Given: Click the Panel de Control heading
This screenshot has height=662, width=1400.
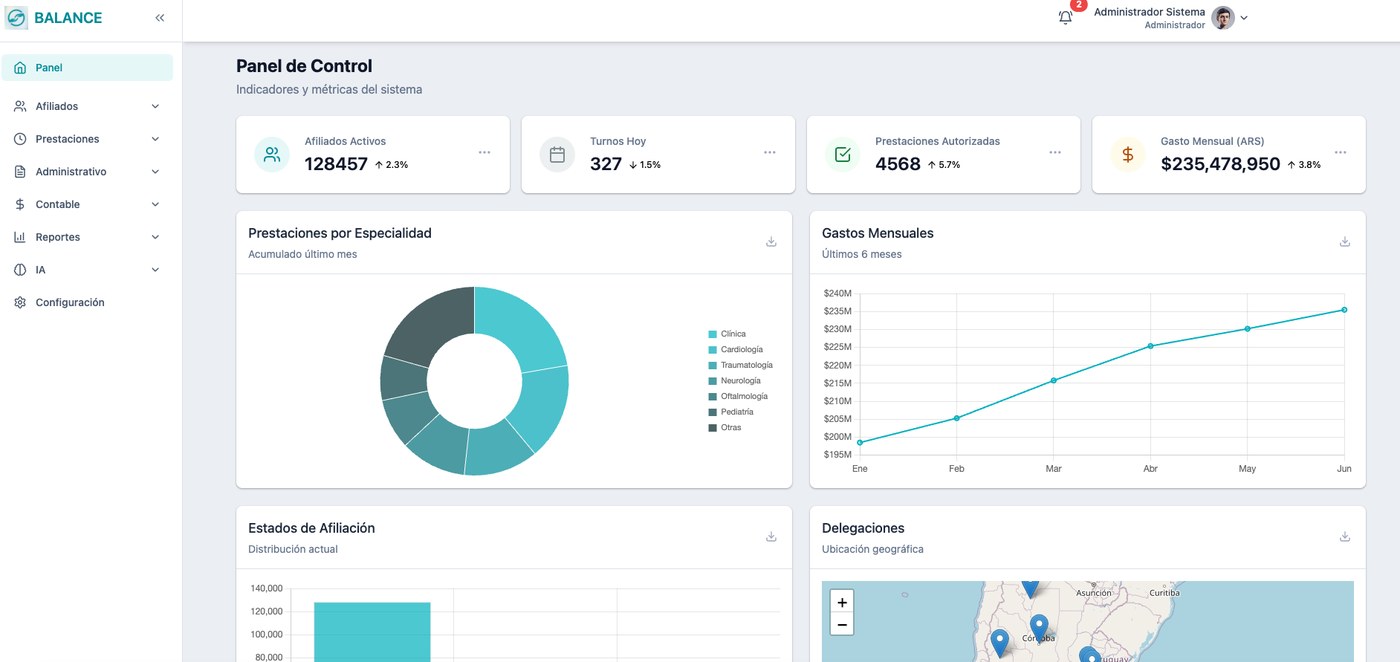Looking at the screenshot, I should coord(304,66).
